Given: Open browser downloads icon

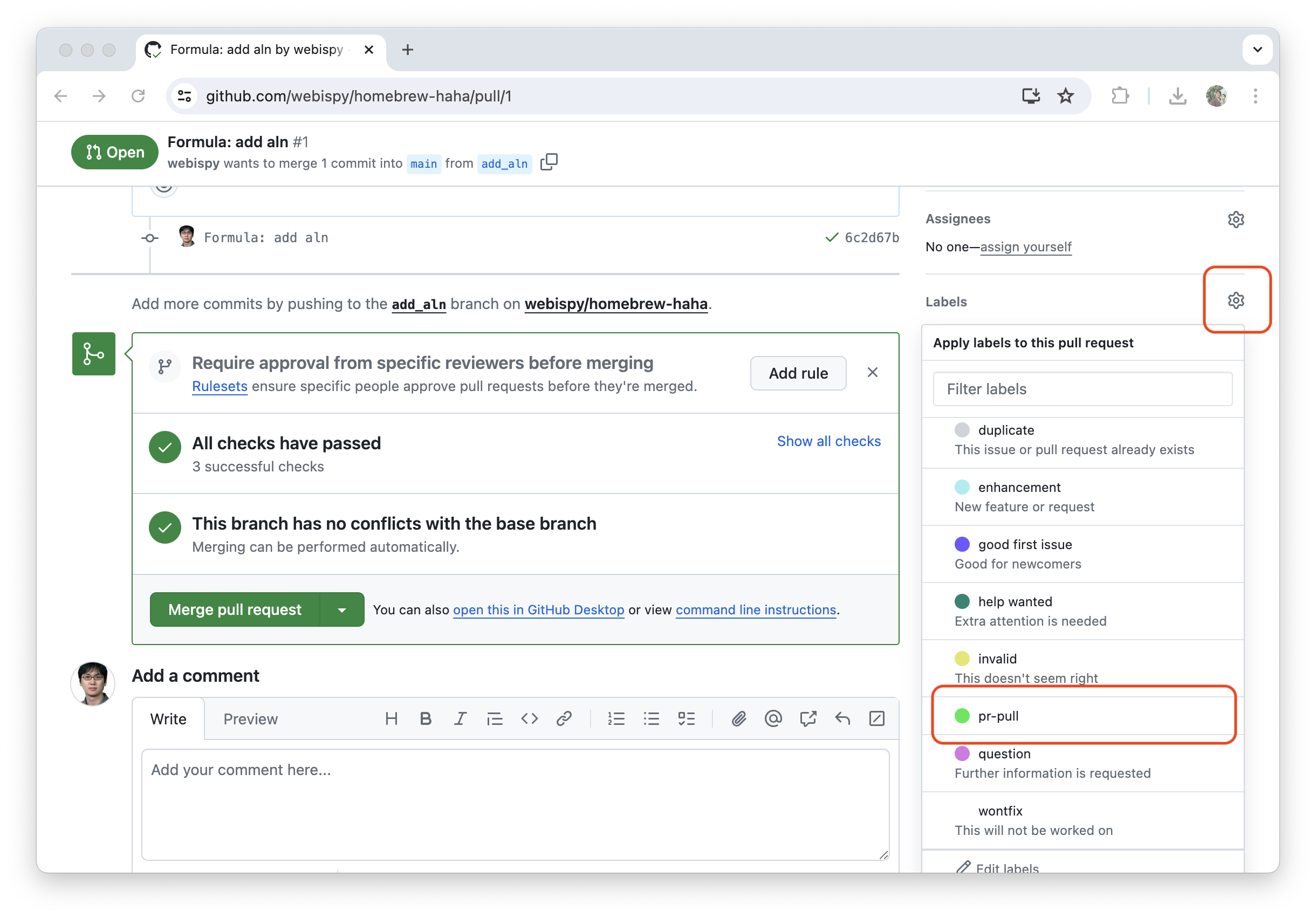Looking at the screenshot, I should point(1177,95).
